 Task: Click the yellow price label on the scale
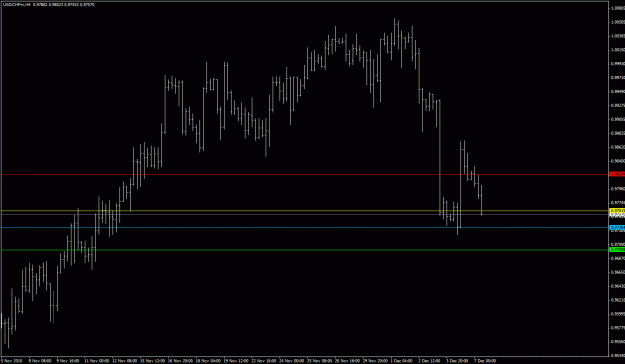pos(617,210)
